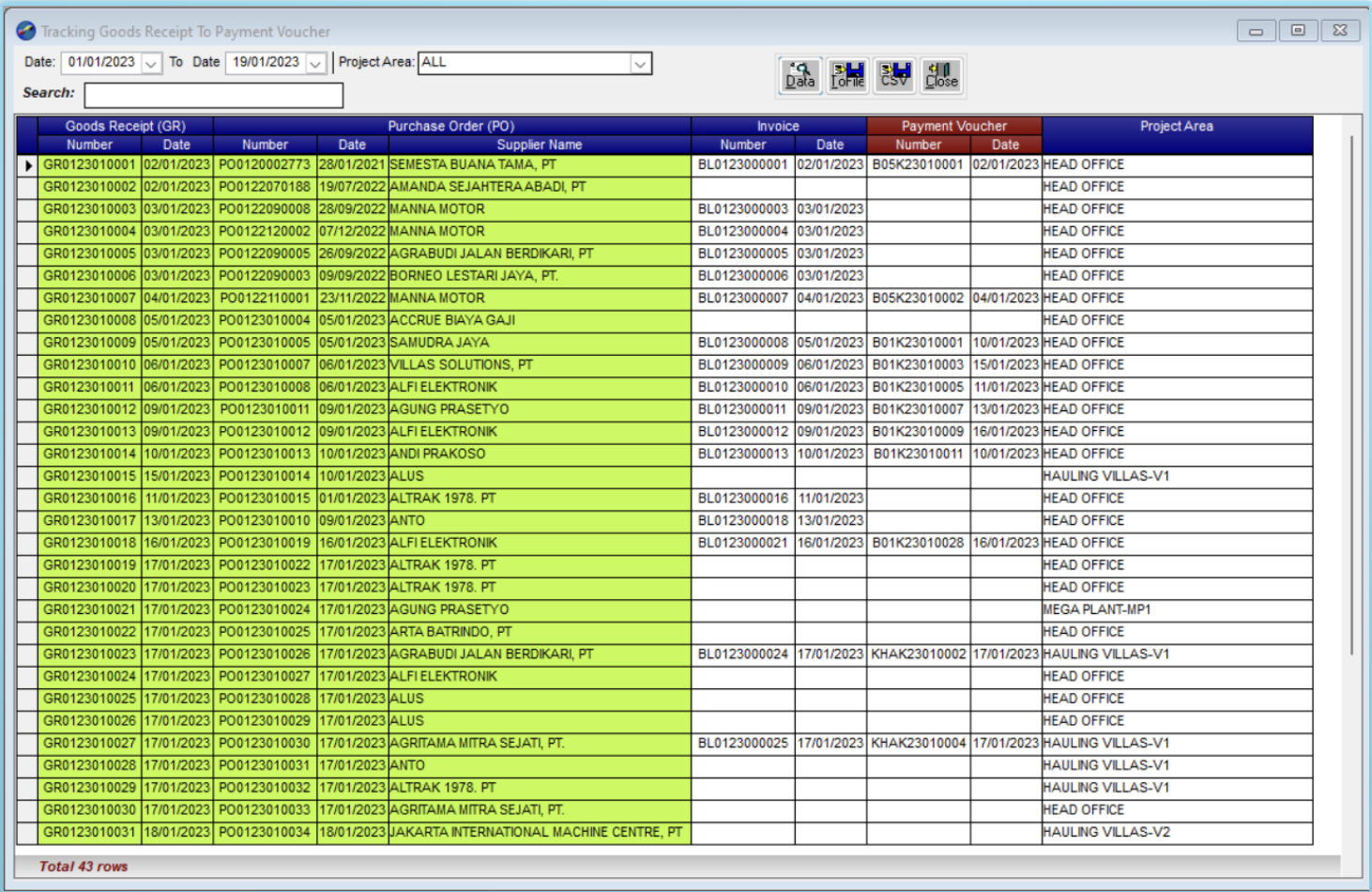Select PO number PO0123010010
The width and height of the screenshot is (1372, 892).
coord(265,520)
